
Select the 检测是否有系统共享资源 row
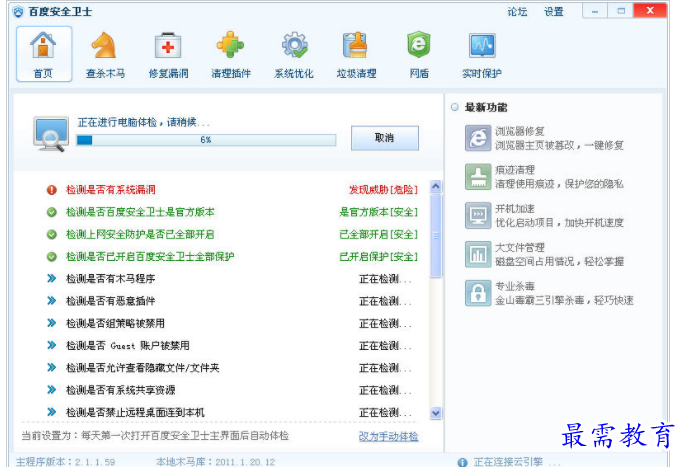point(231,390)
